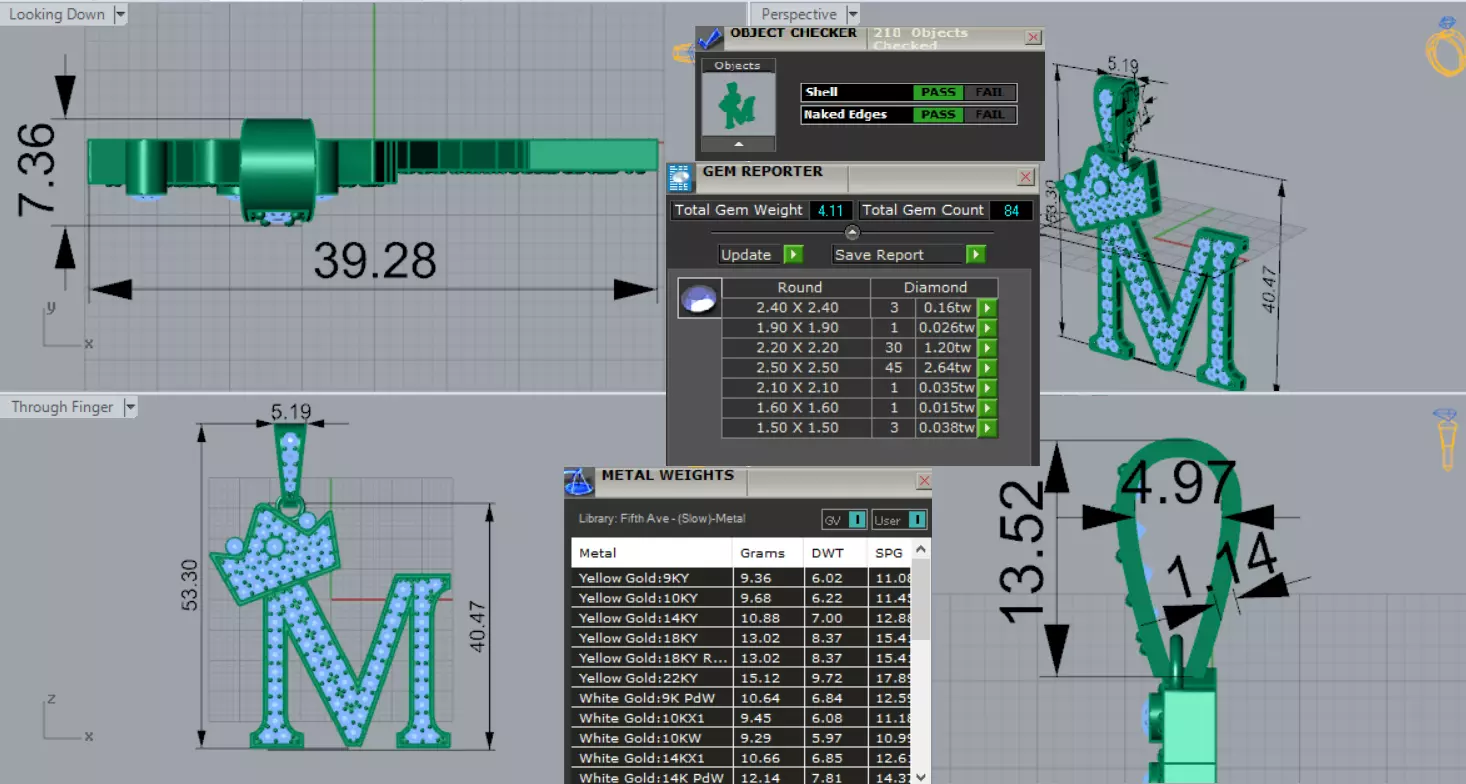Sort by the Metal column header
Screen dimensions: 1466x784
(652, 553)
